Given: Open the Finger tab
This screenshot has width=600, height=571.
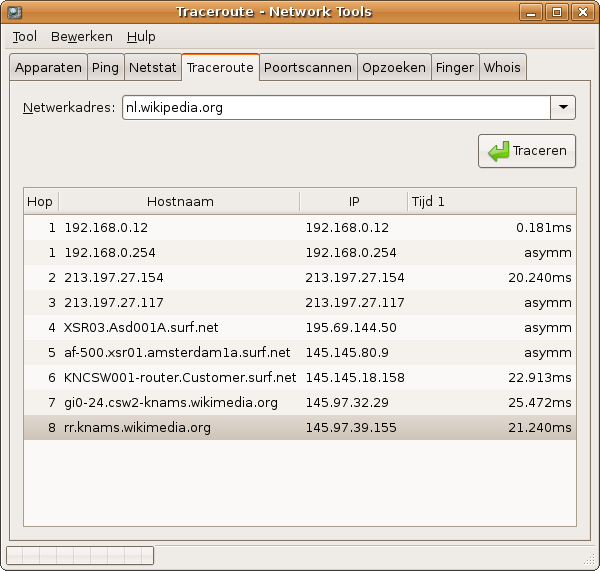Looking at the screenshot, I should [455, 68].
